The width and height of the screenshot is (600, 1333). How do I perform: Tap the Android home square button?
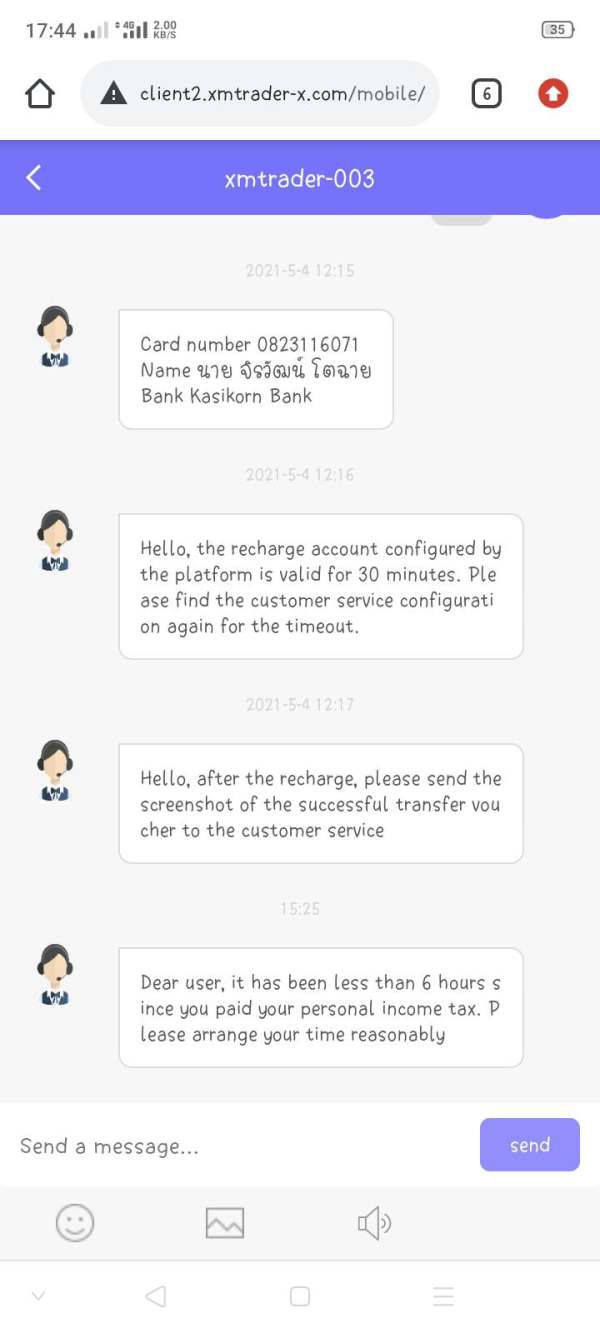pyautogui.click(x=300, y=1296)
